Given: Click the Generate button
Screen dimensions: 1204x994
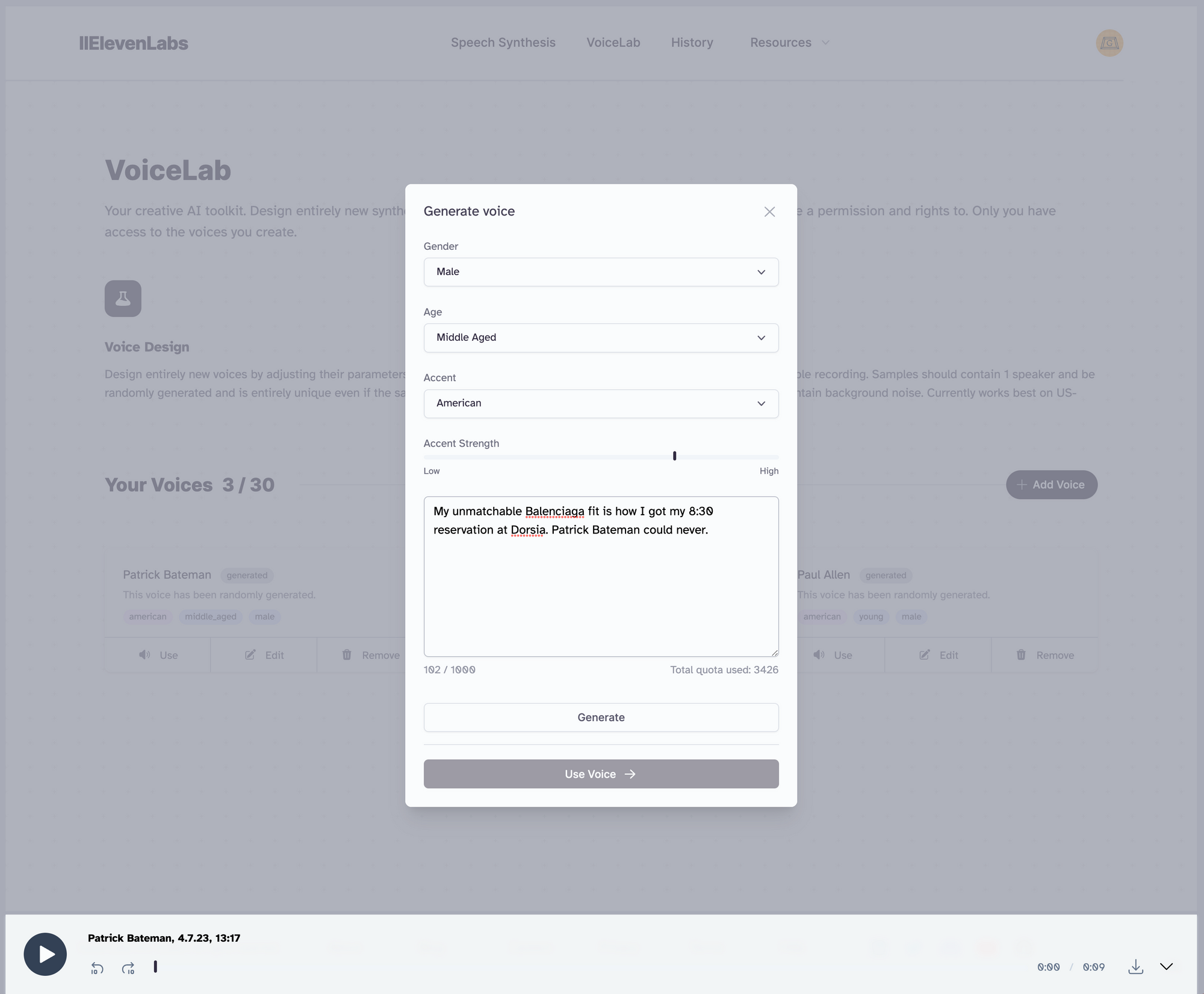Looking at the screenshot, I should pos(601,717).
